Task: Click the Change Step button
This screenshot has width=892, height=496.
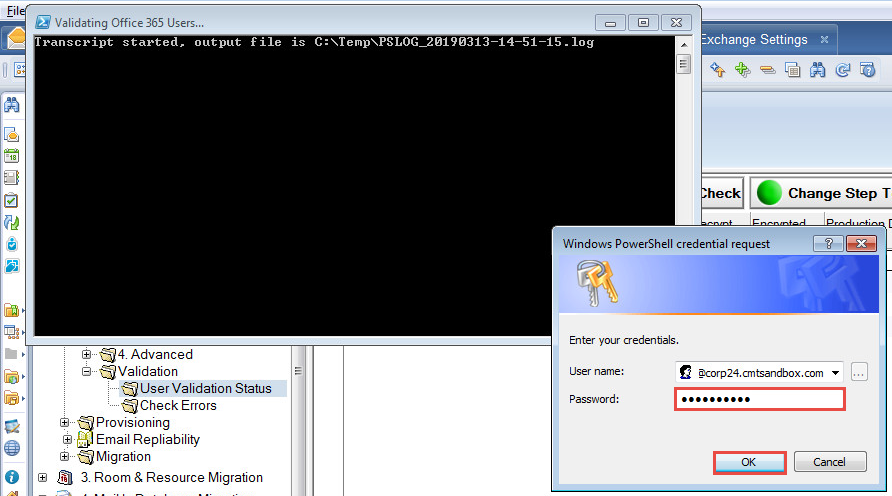Action: (822, 193)
